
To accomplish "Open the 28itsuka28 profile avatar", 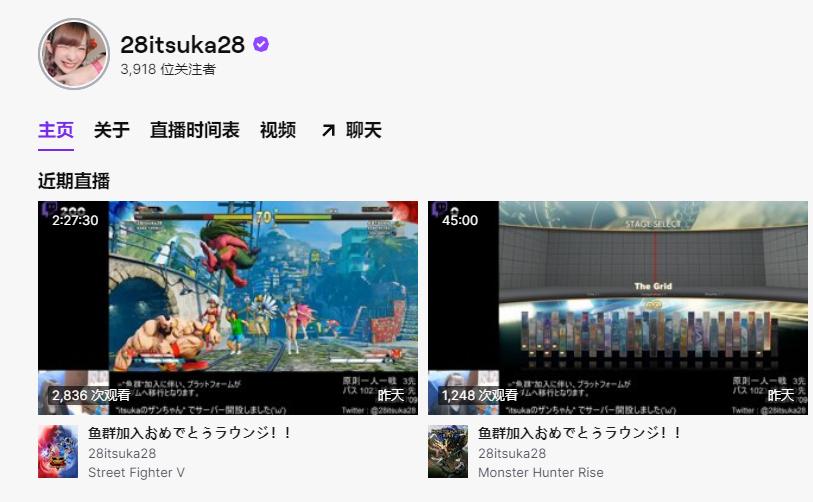I will pos(74,54).
